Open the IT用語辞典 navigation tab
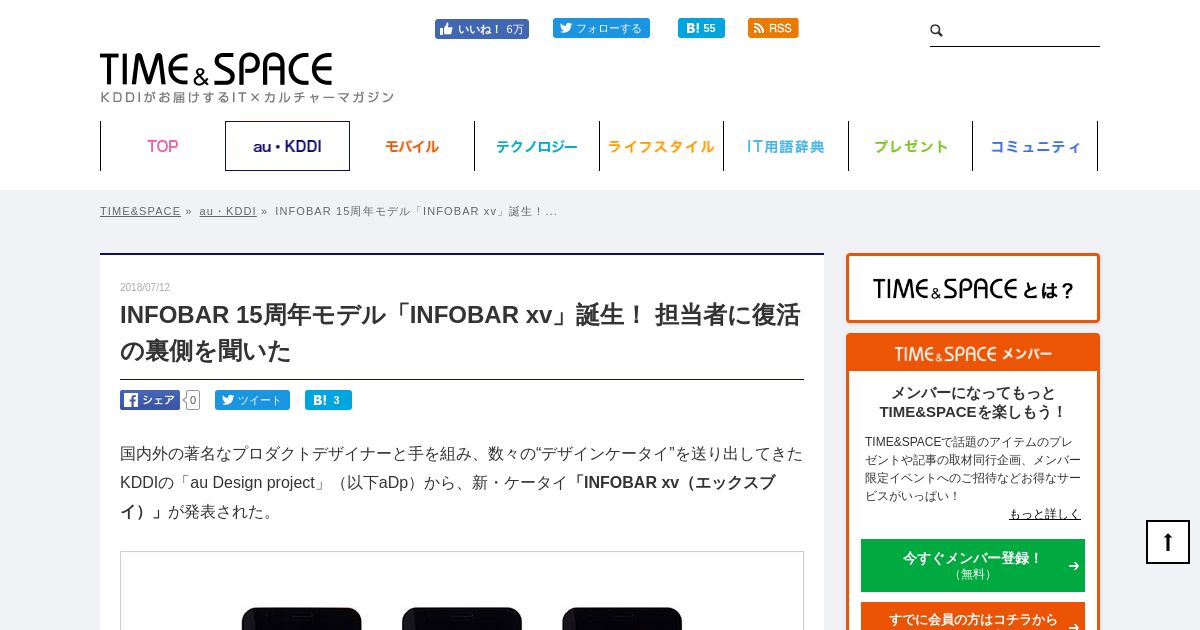Viewport: 1200px width, 630px height. click(786, 146)
